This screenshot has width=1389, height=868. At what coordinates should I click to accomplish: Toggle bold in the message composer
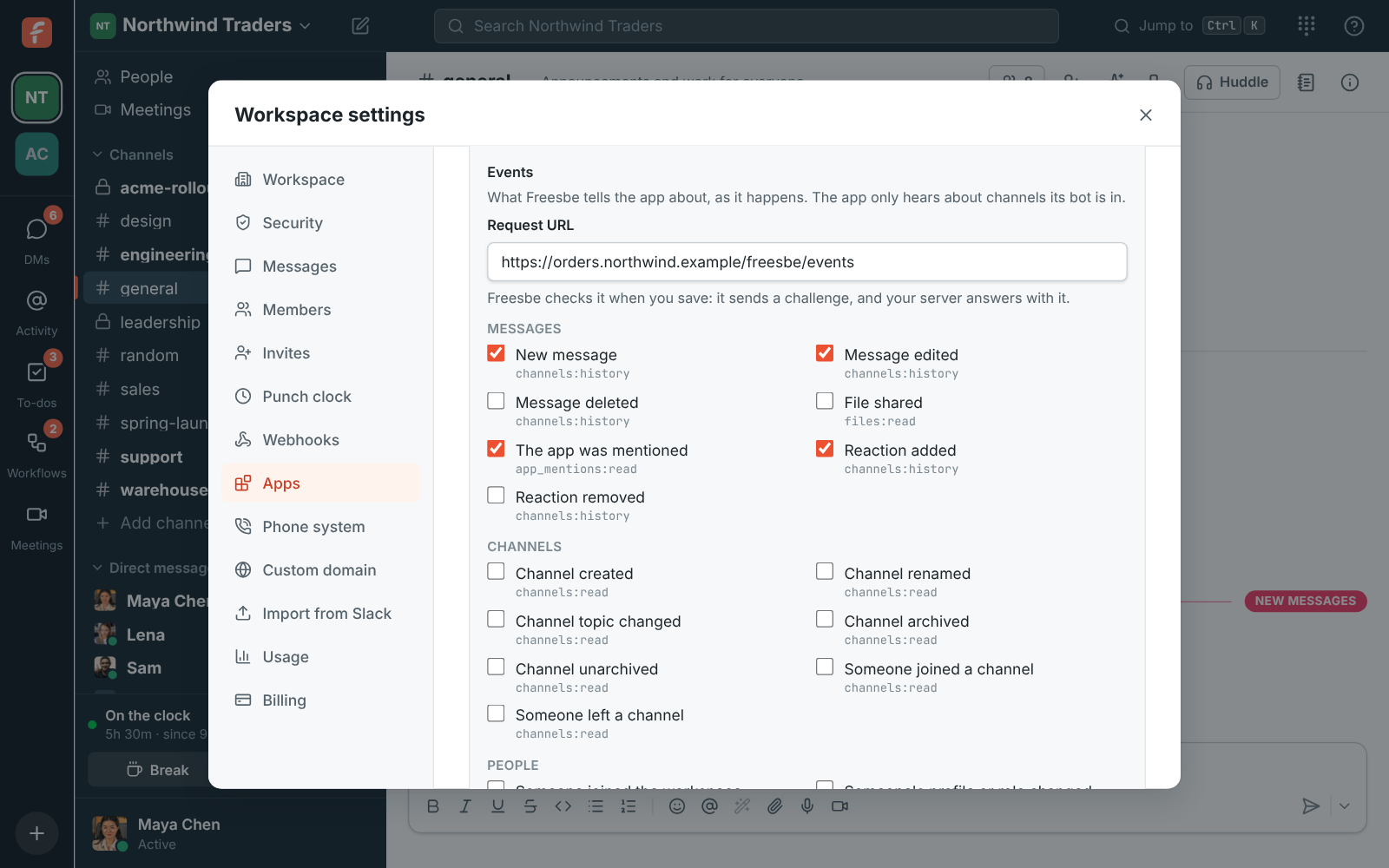[x=433, y=806]
